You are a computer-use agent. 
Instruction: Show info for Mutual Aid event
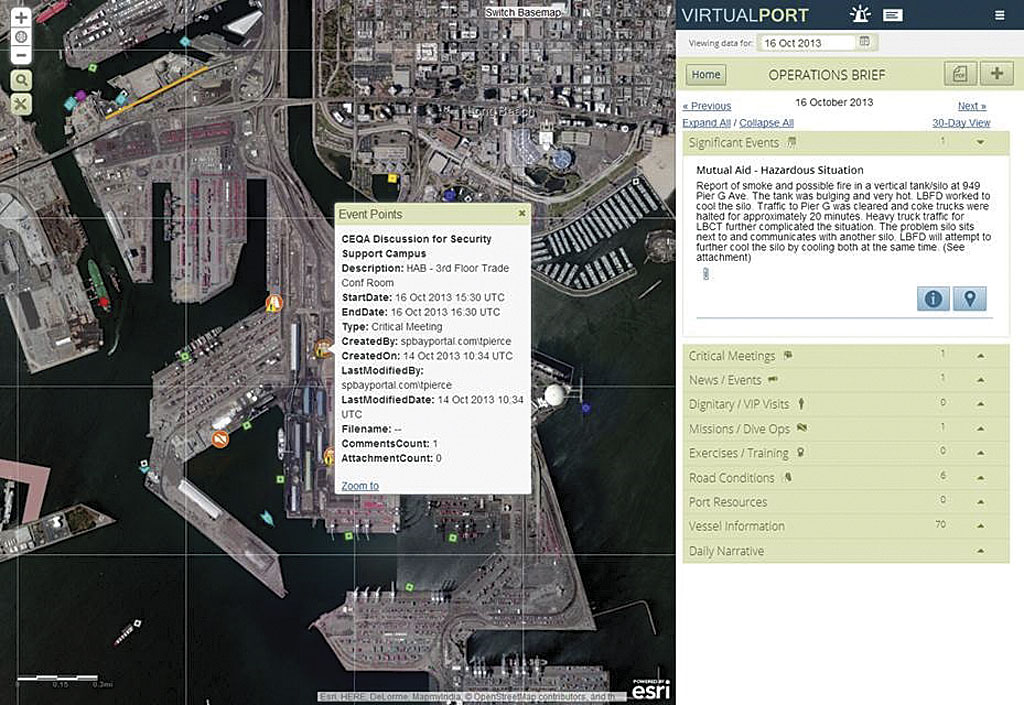tap(933, 299)
